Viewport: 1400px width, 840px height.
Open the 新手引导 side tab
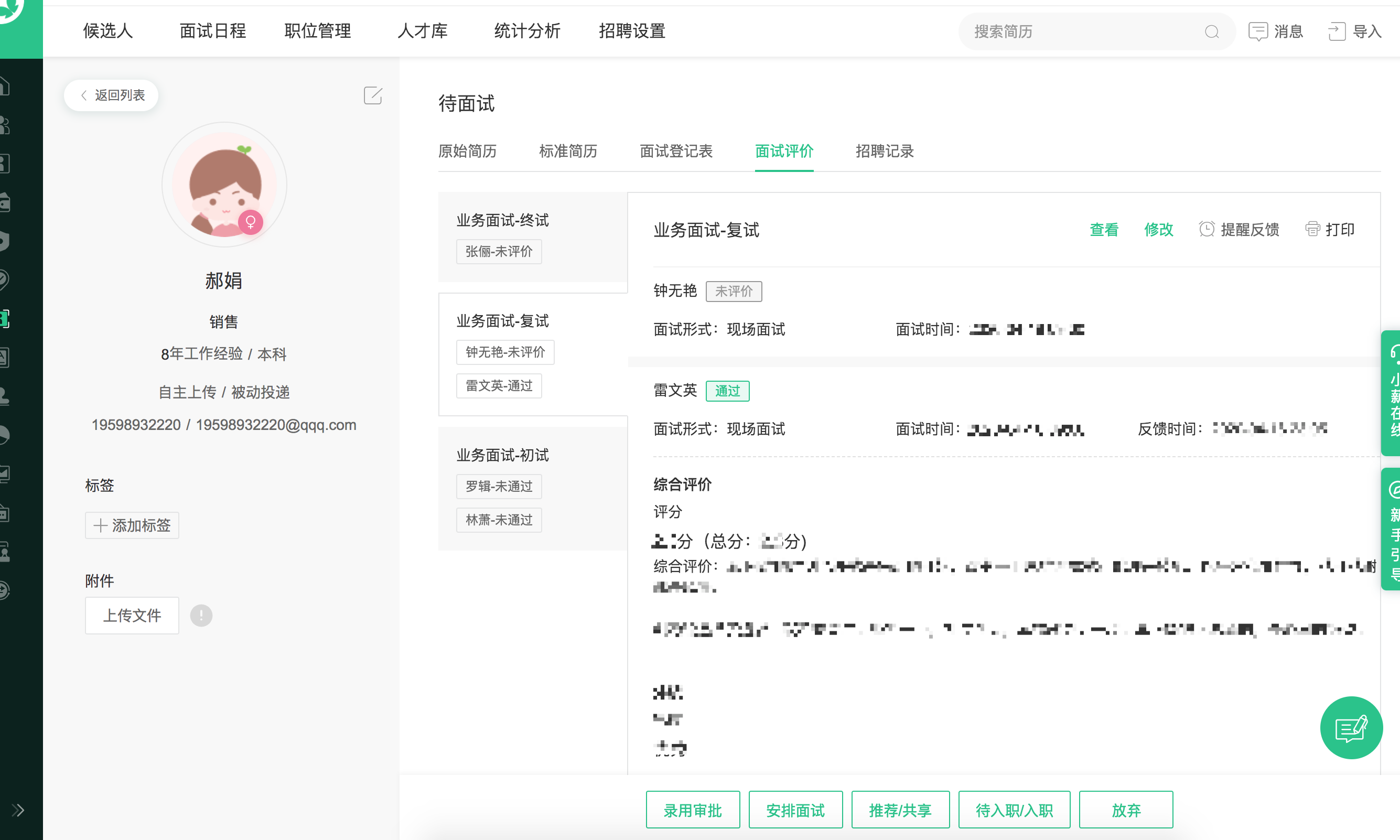(1391, 529)
